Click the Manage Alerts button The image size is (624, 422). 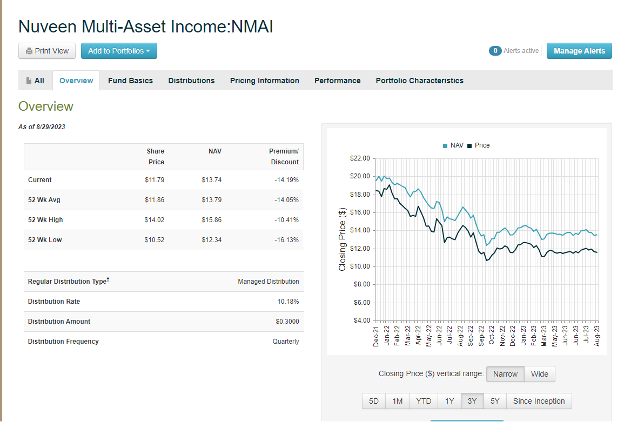[580, 51]
